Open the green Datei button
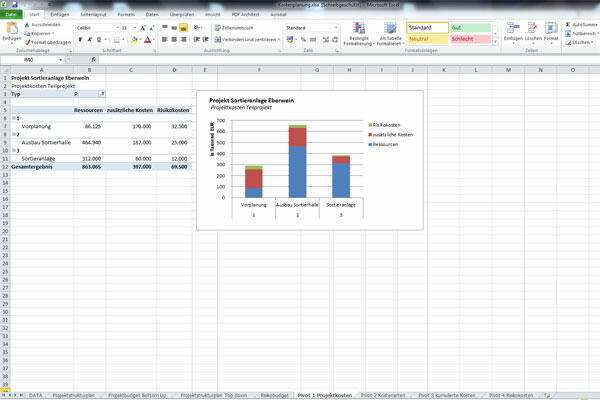Image resolution: width=600 pixels, height=400 pixels. pos(11,15)
